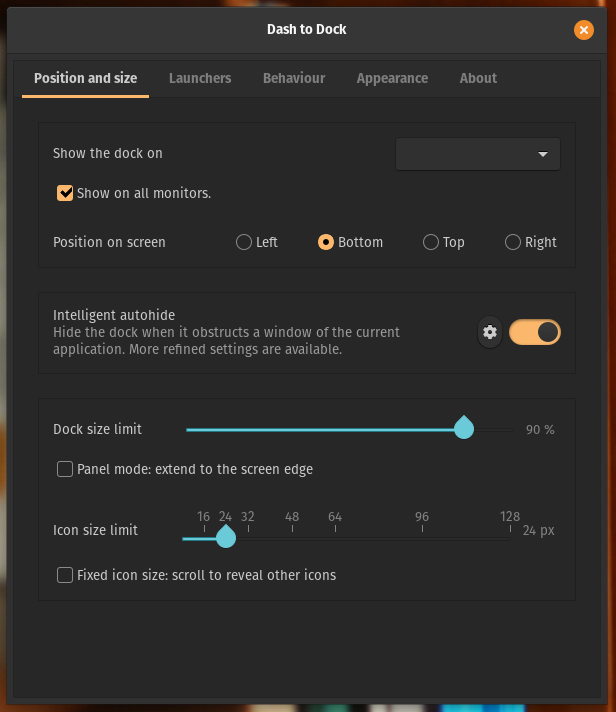
Task: Open intelligent autohide gear settings
Action: pos(490,332)
